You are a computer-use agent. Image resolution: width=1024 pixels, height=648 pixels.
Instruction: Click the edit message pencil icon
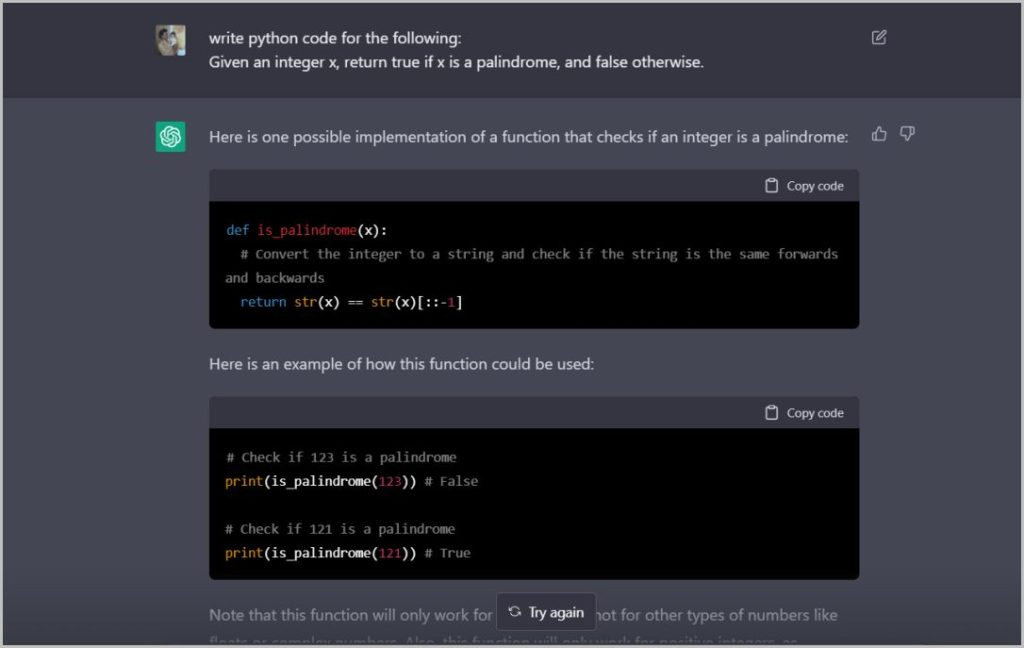(879, 38)
